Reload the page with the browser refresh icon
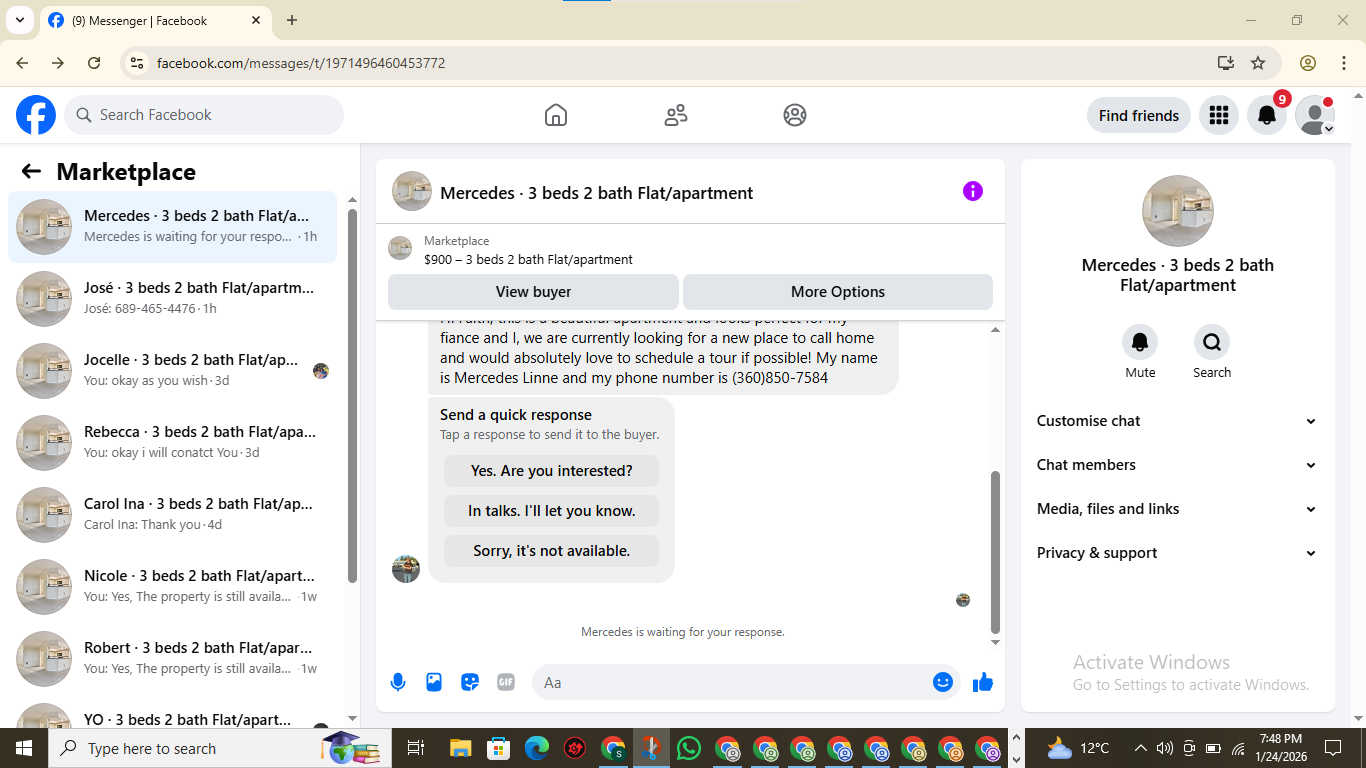Viewport: 1366px width, 768px height. tap(94, 63)
